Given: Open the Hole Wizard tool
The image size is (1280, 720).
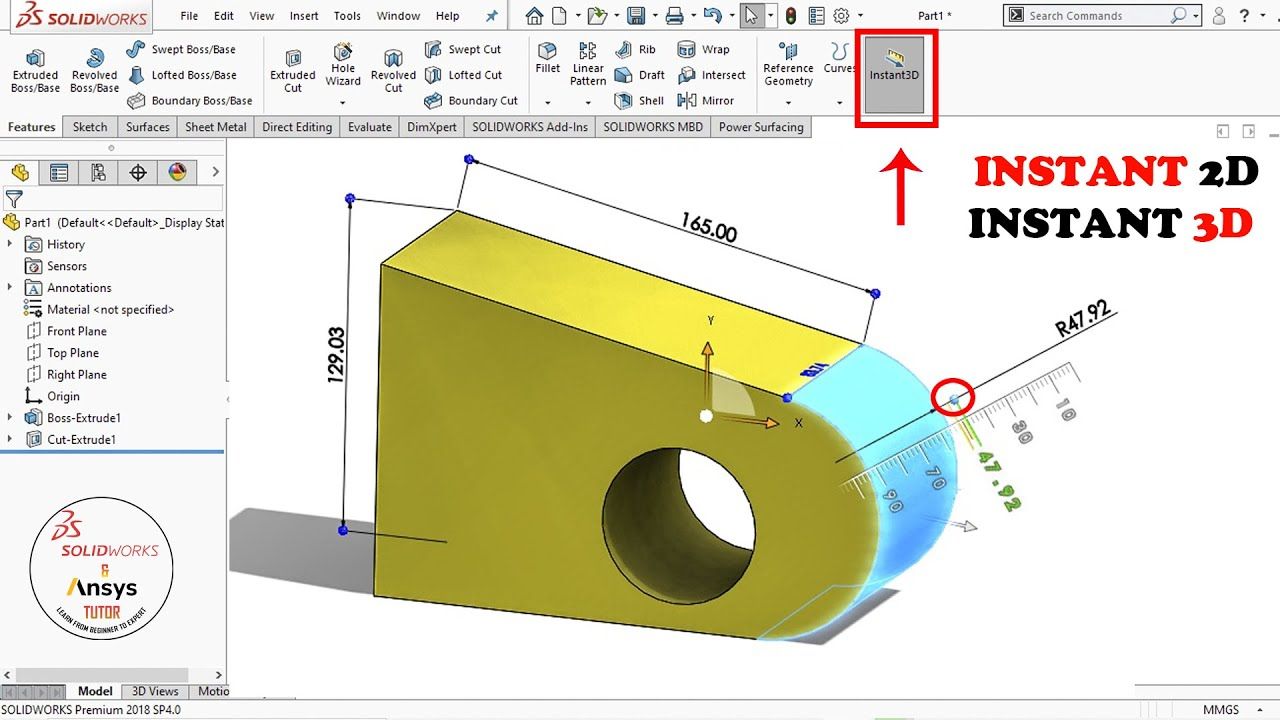Looking at the screenshot, I should pyautogui.click(x=343, y=65).
